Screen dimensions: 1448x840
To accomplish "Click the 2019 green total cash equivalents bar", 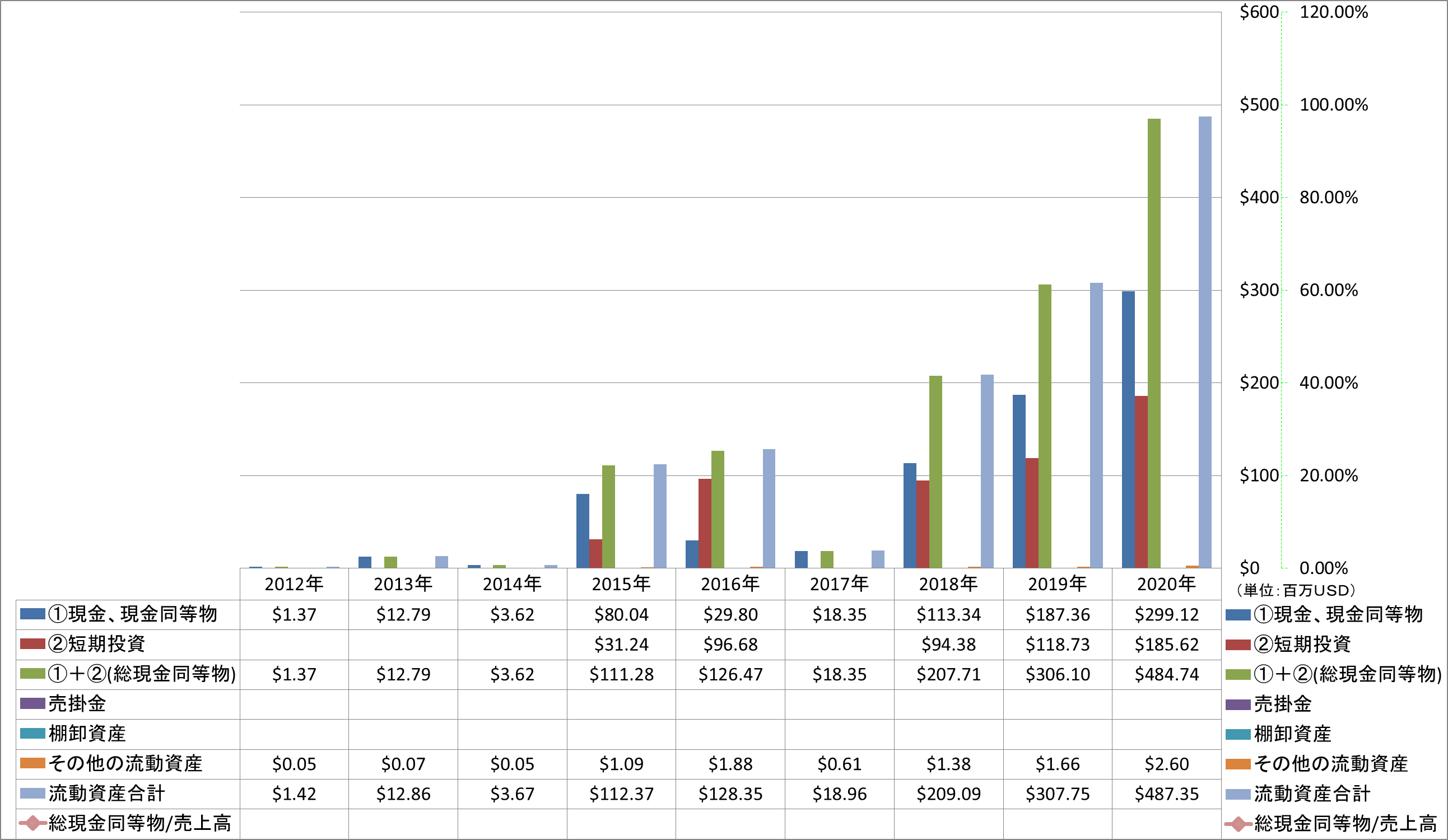I will tap(1045, 426).
